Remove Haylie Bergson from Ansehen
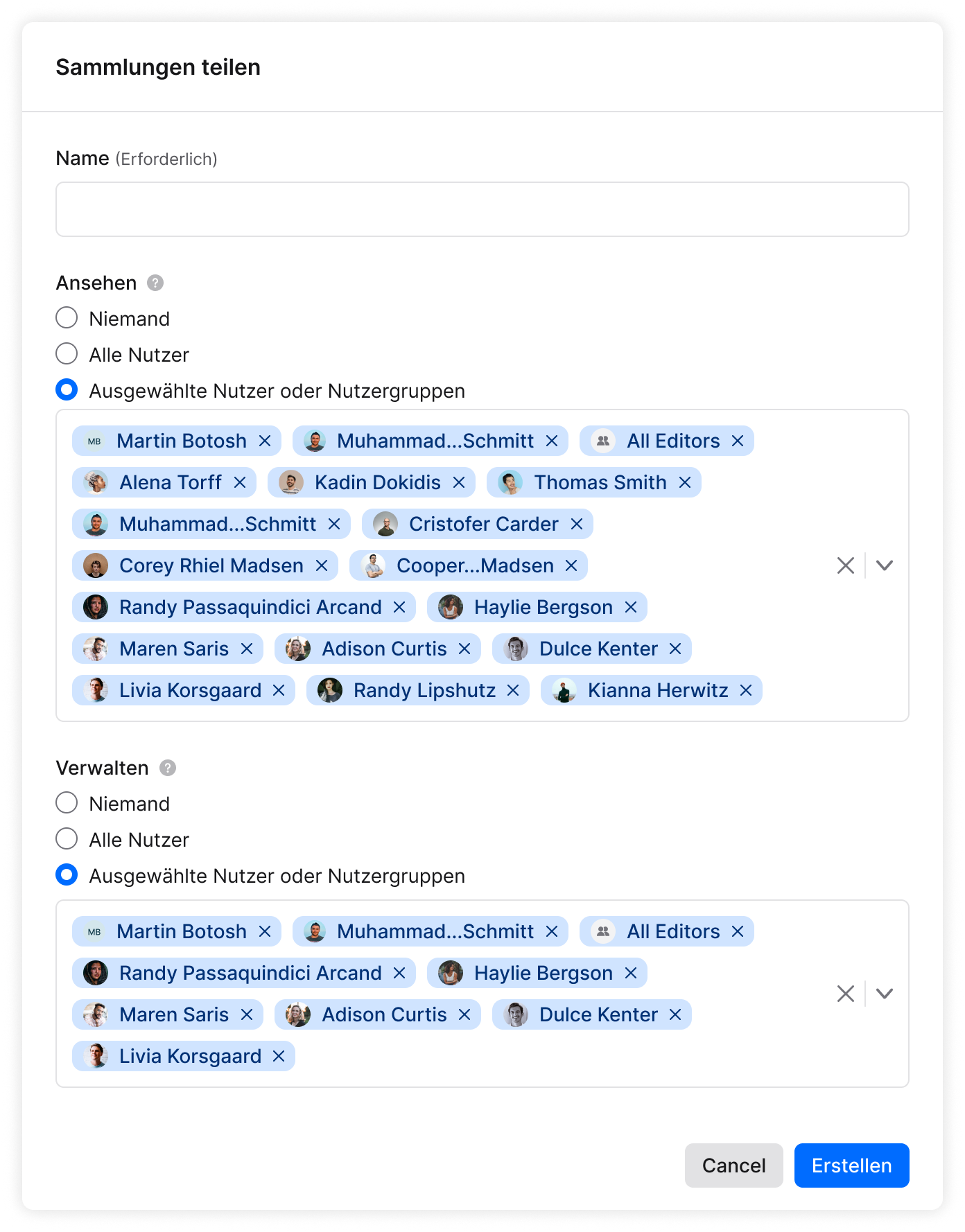 pyautogui.click(x=631, y=607)
